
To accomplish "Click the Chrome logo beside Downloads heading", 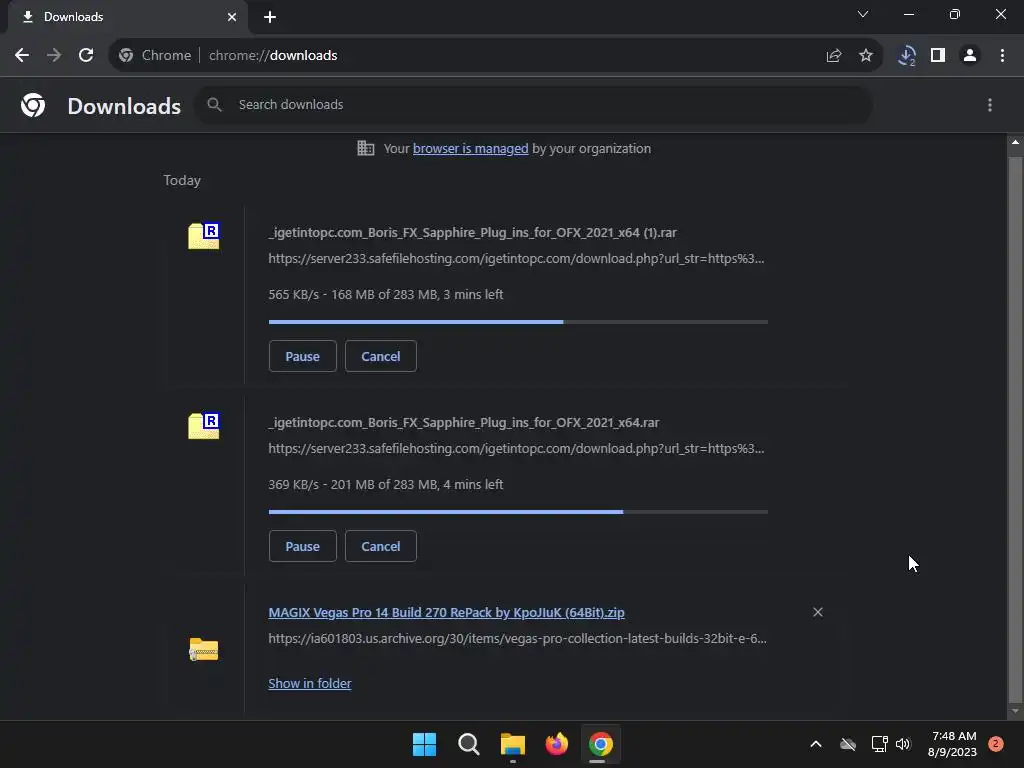I will coord(33,105).
